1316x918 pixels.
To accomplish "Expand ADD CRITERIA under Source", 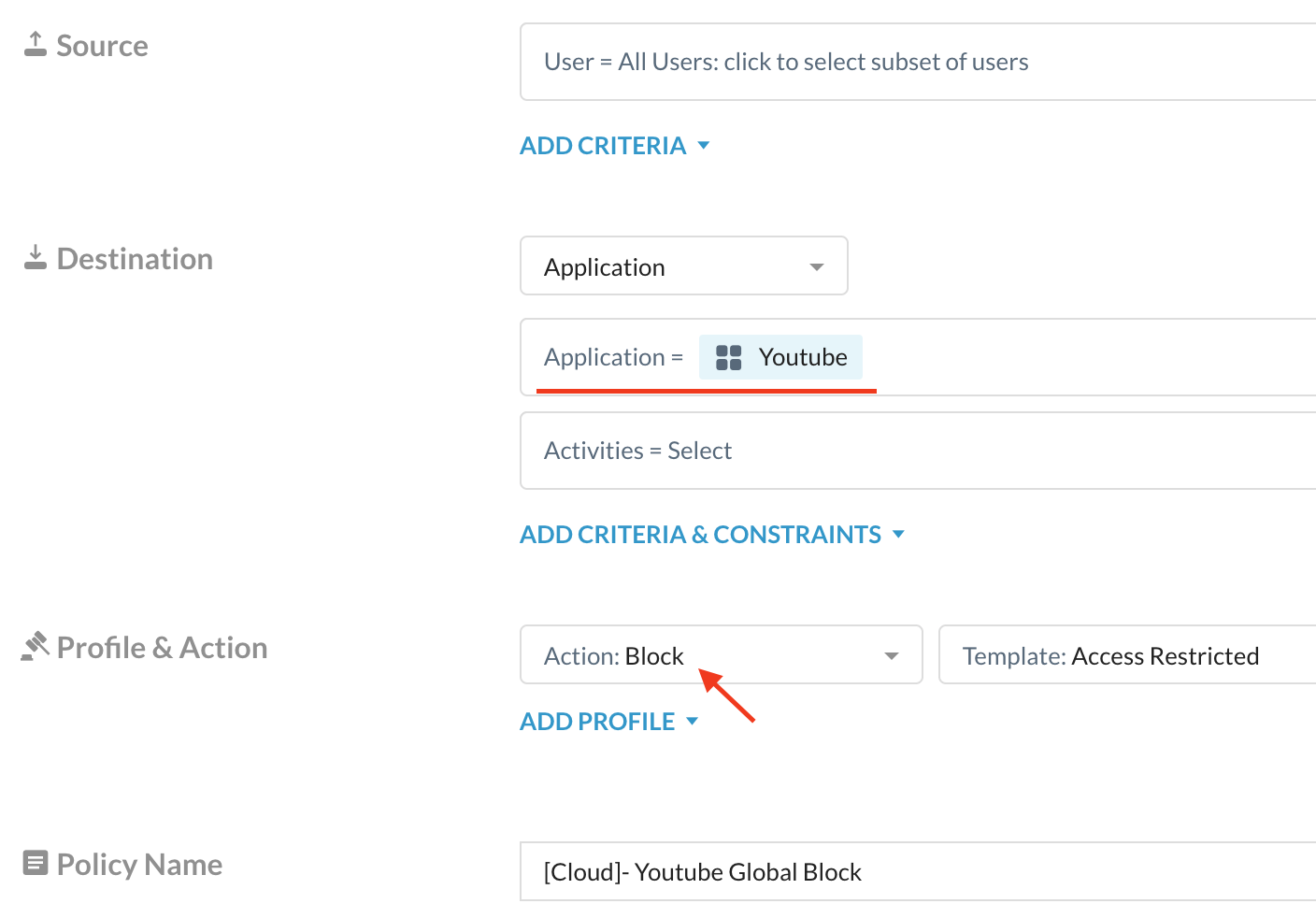I will [x=615, y=146].
